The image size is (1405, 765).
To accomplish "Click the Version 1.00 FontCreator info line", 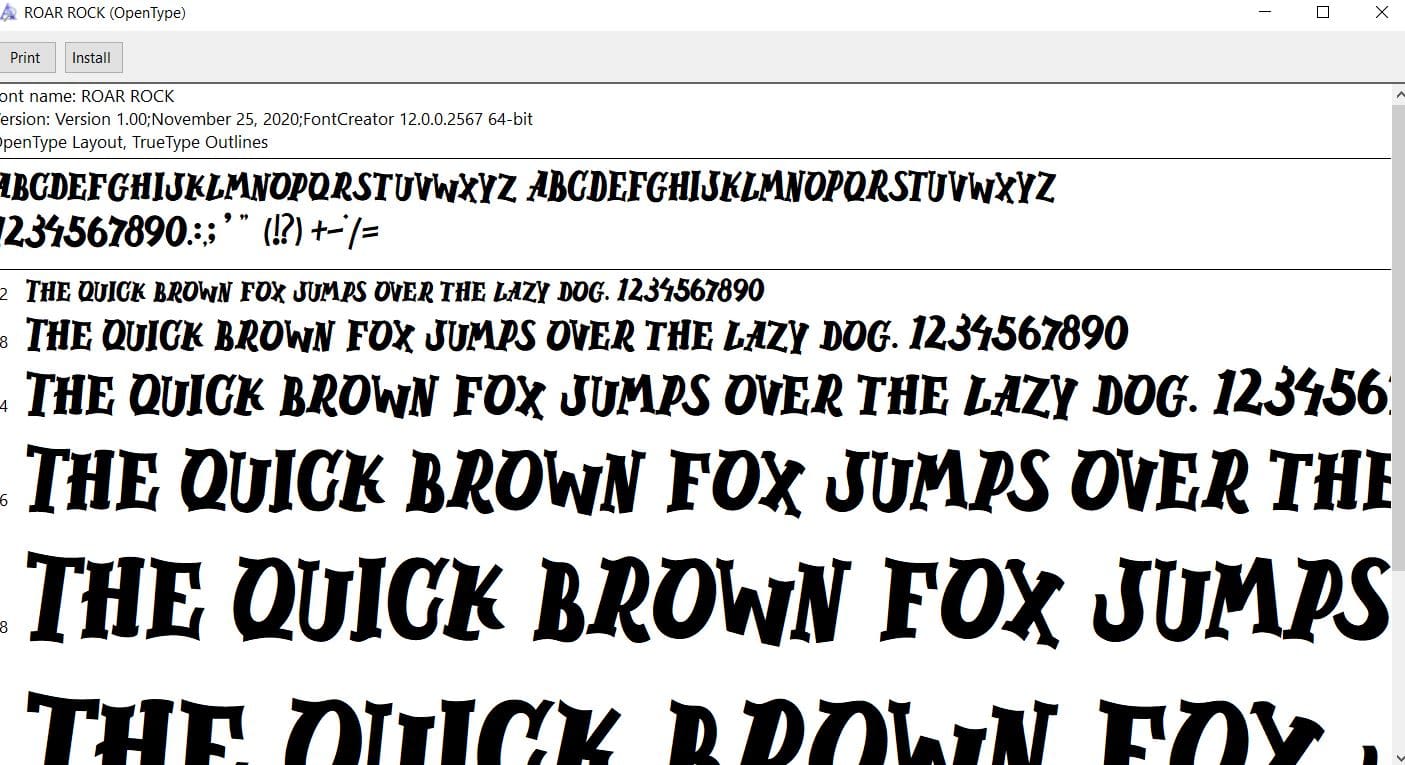I will (265, 119).
